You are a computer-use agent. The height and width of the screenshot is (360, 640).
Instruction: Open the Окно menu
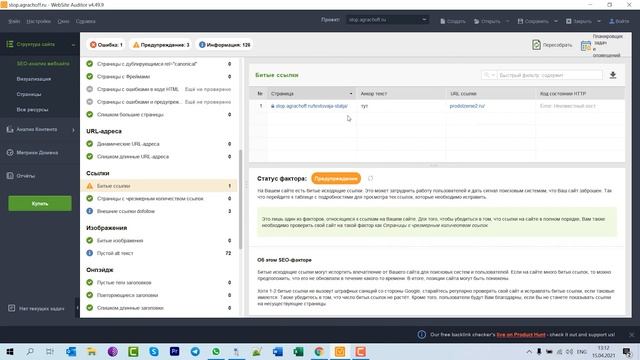63,21
